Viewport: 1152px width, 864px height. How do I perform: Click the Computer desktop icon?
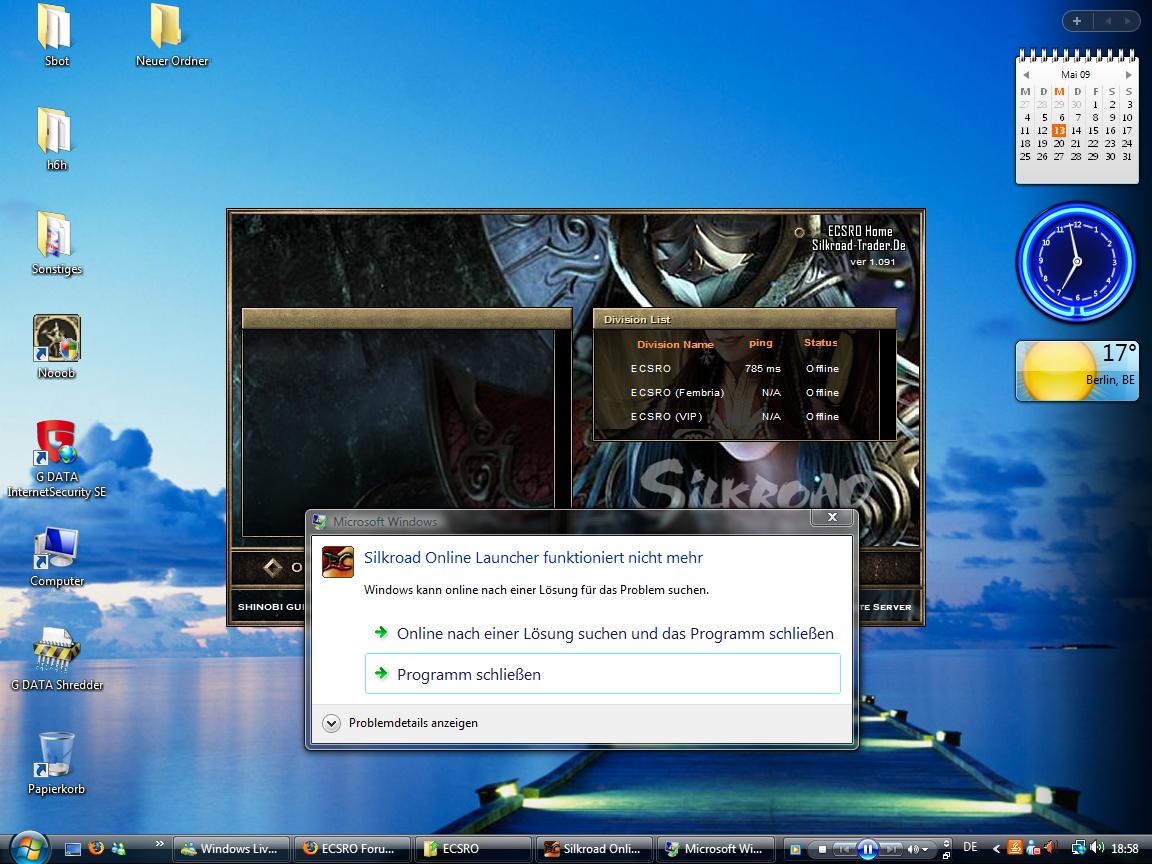[57, 548]
